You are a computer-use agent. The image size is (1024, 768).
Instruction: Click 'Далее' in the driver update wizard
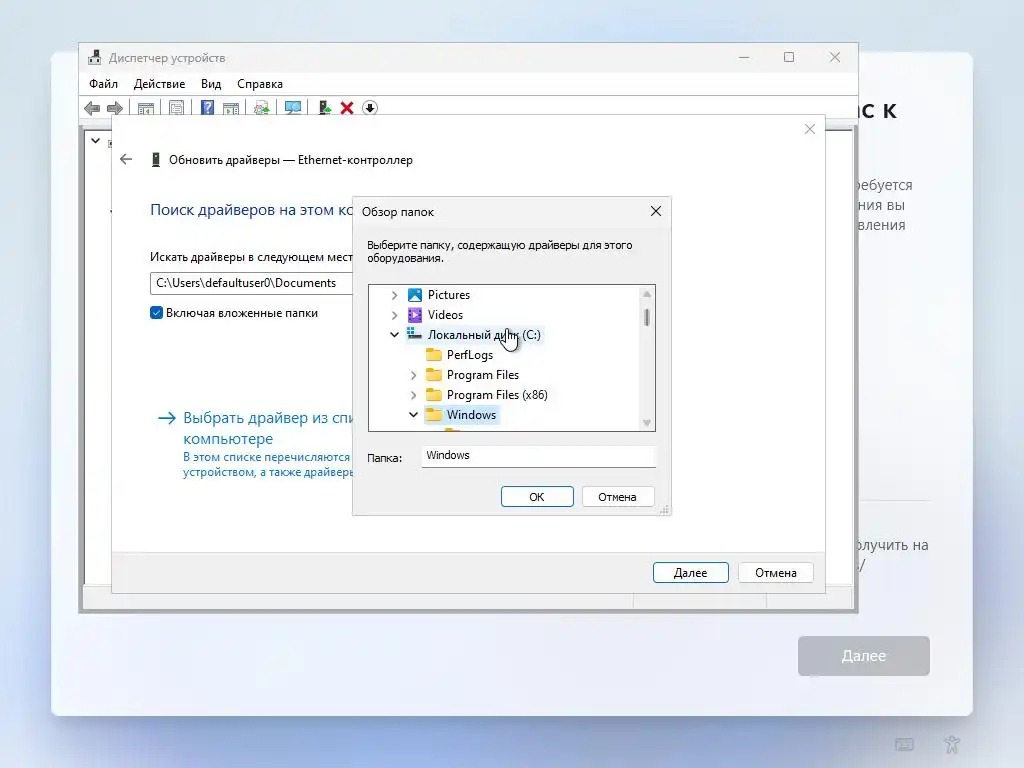pos(690,572)
